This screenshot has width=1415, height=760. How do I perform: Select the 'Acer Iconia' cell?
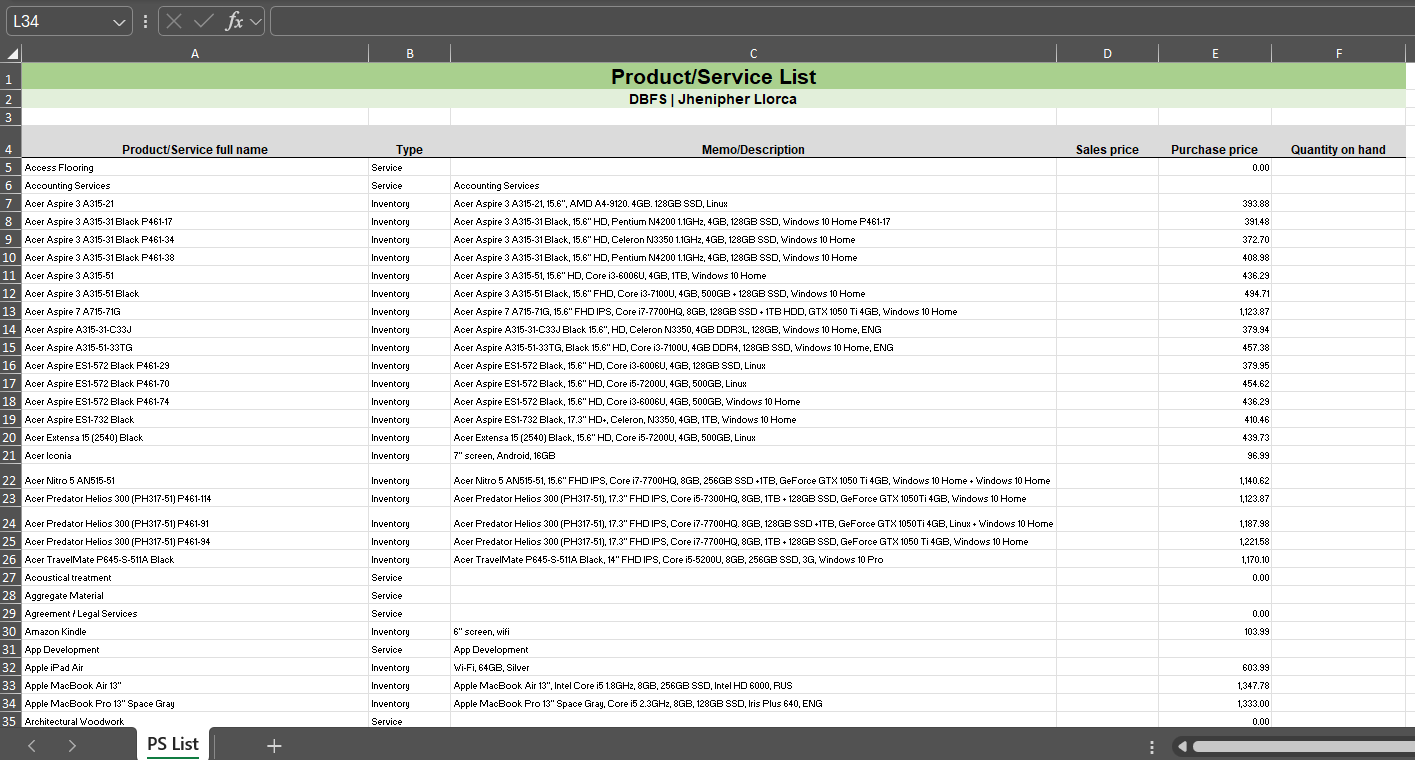[195, 456]
